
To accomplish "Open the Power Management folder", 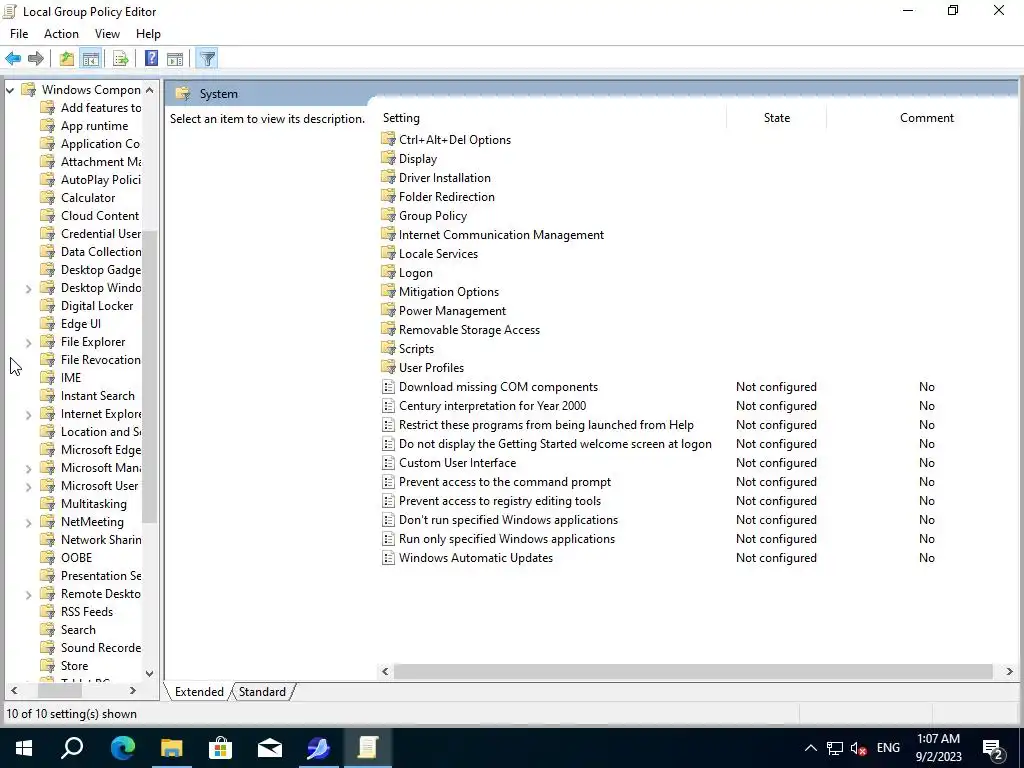I will 452,311.
